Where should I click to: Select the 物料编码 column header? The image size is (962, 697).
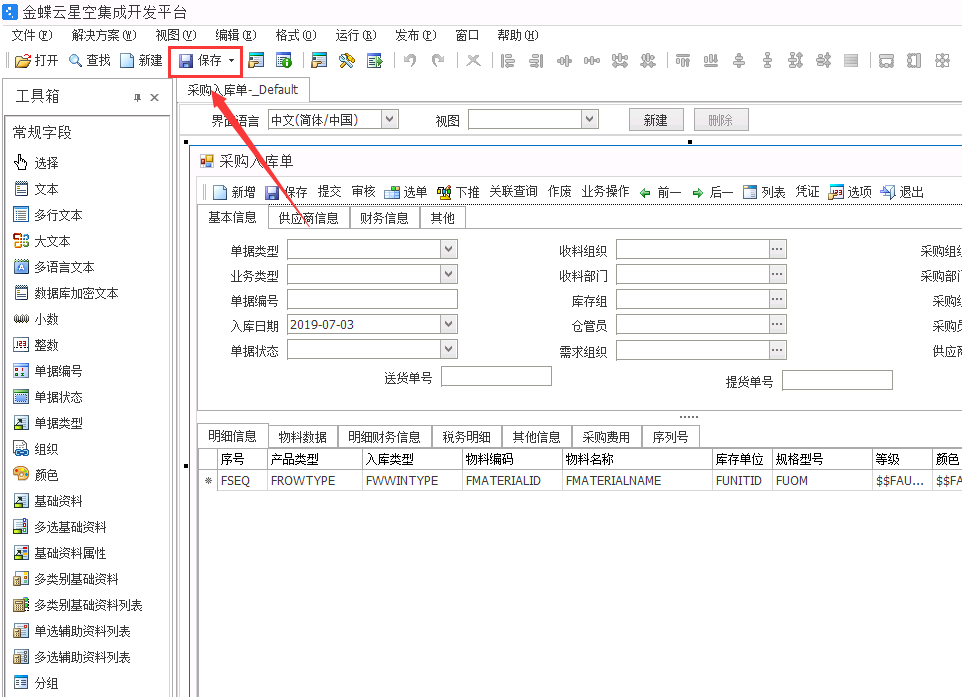(x=512, y=459)
